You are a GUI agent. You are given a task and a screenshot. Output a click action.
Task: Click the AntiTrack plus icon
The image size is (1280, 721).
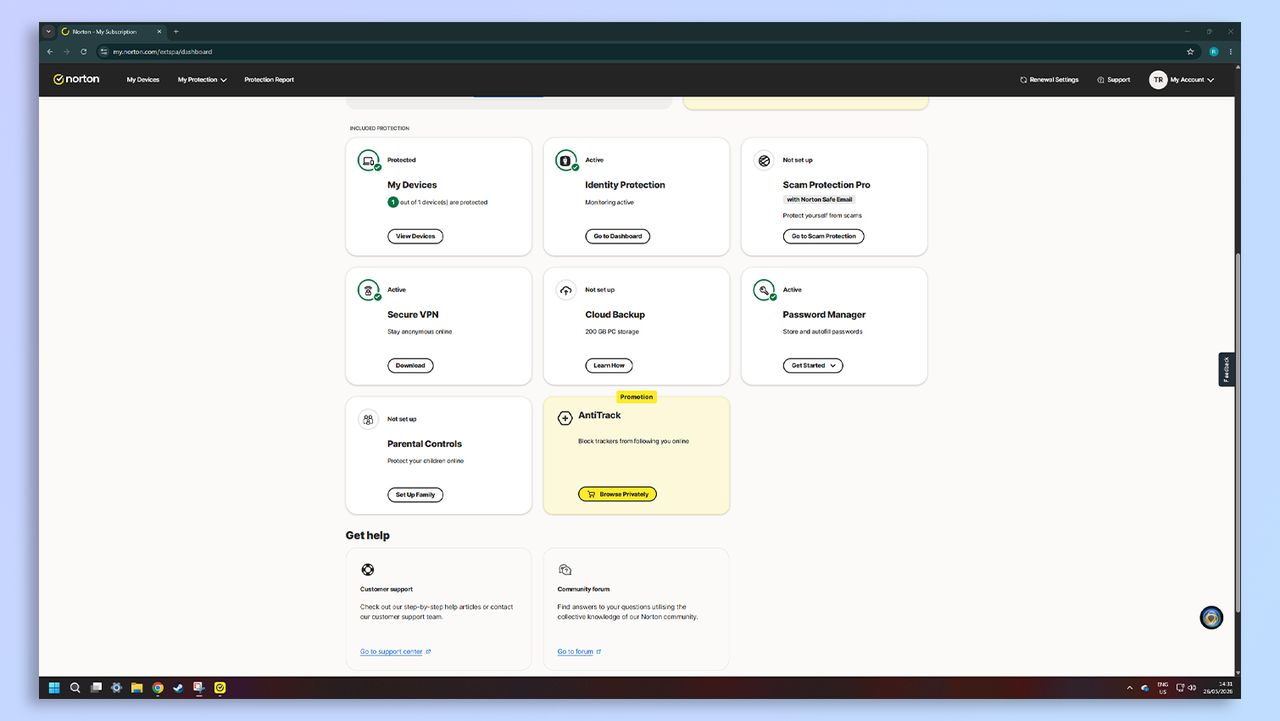565,418
